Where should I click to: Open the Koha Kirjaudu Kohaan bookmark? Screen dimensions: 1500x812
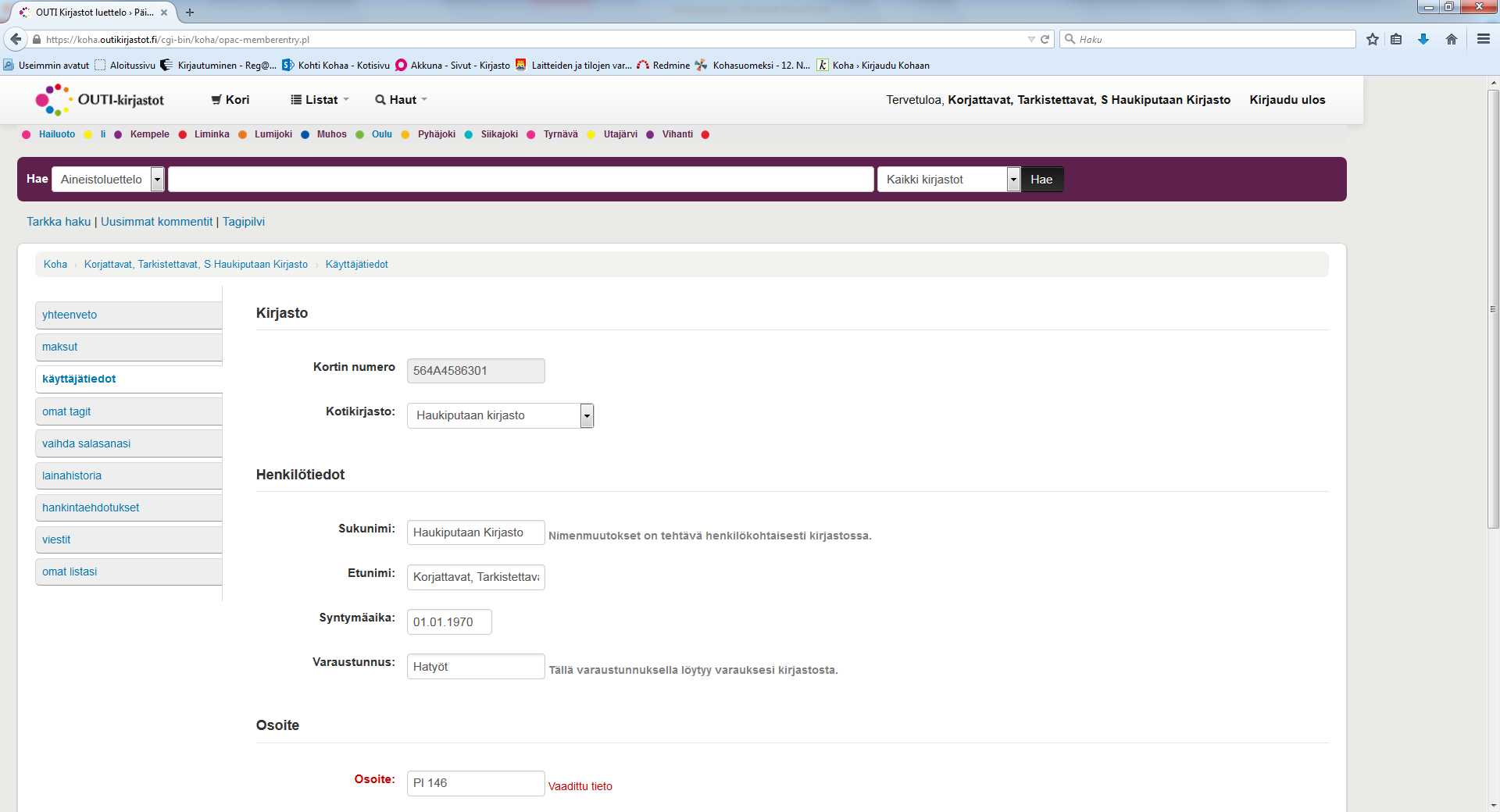tap(873, 66)
